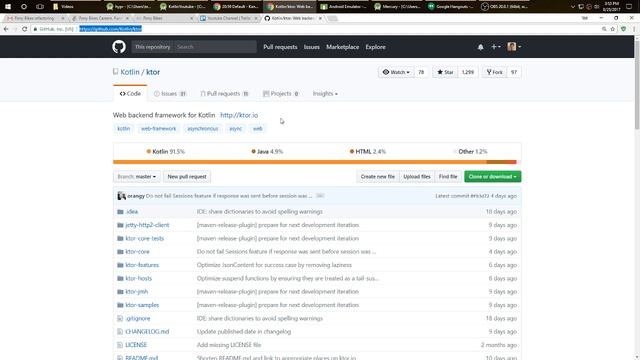The height and width of the screenshot is (360, 640).
Task: Switch to the Code tab
Action: (130, 93)
